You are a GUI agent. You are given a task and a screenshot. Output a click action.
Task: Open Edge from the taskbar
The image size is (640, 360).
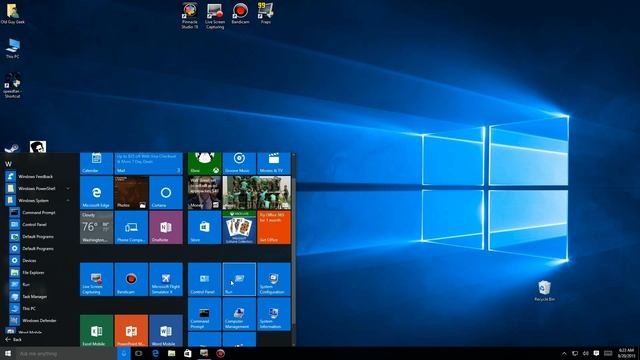(155, 353)
